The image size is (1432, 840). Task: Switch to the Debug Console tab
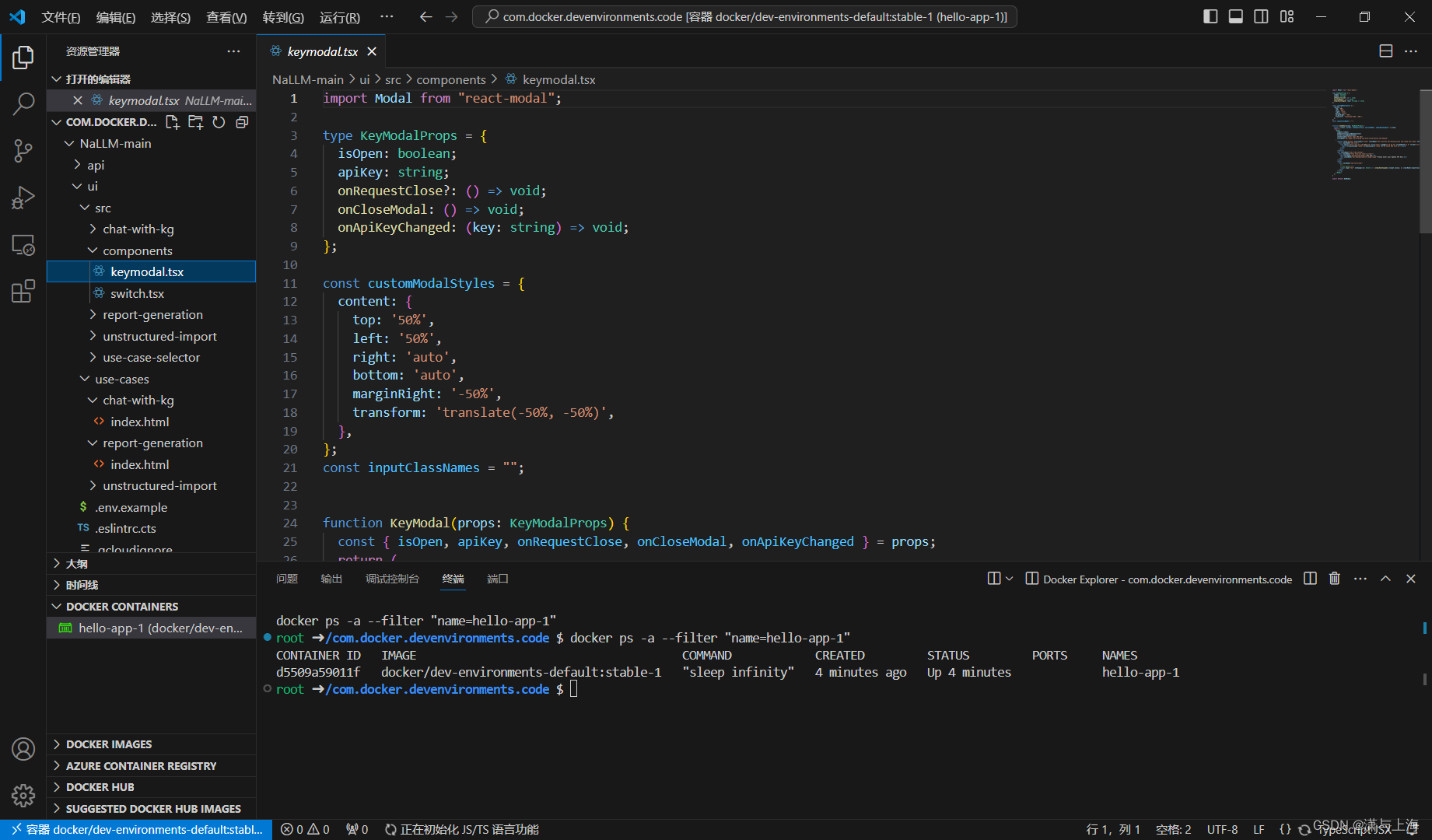[392, 579]
